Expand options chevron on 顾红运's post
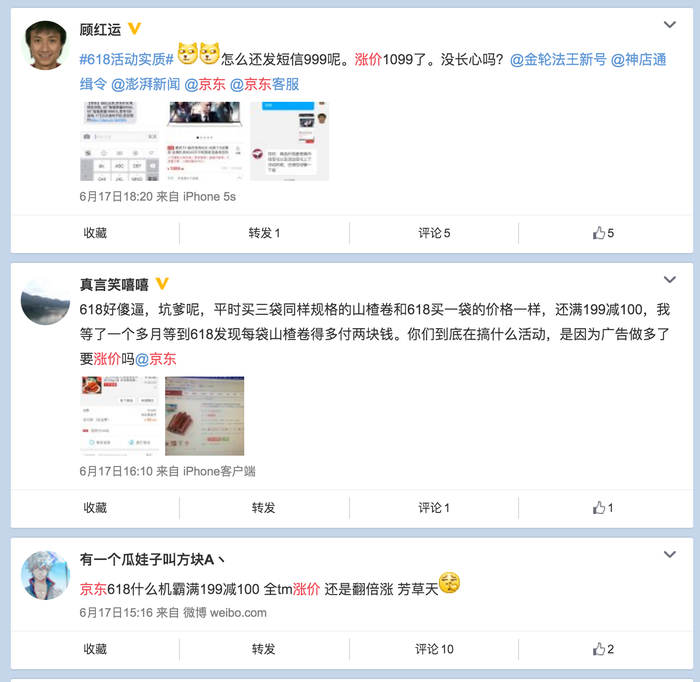 click(x=670, y=25)
